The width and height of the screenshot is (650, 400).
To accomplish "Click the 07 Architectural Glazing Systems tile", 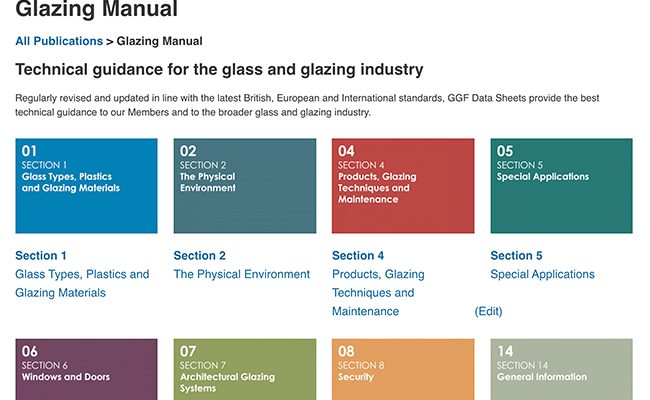I will 245,369.
